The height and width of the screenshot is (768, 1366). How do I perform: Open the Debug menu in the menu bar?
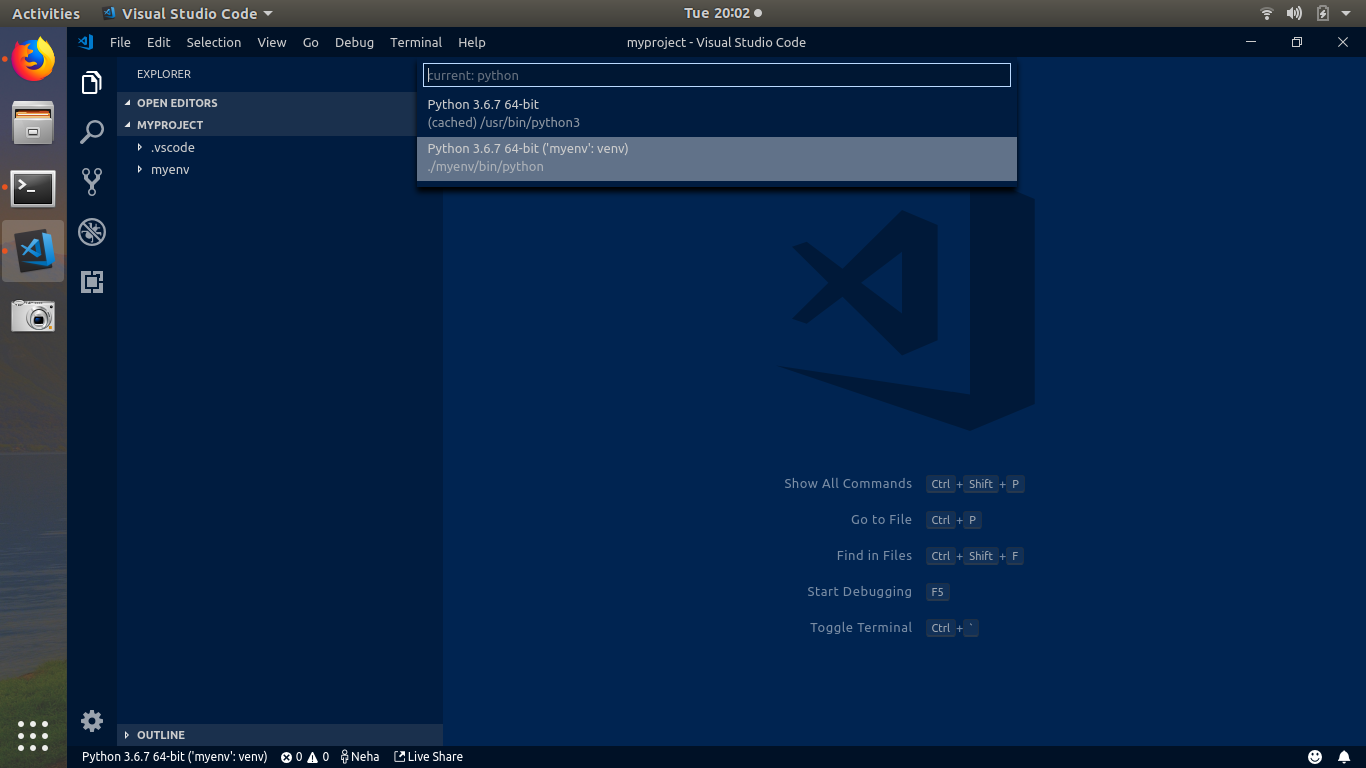click(x=354, y=42)
